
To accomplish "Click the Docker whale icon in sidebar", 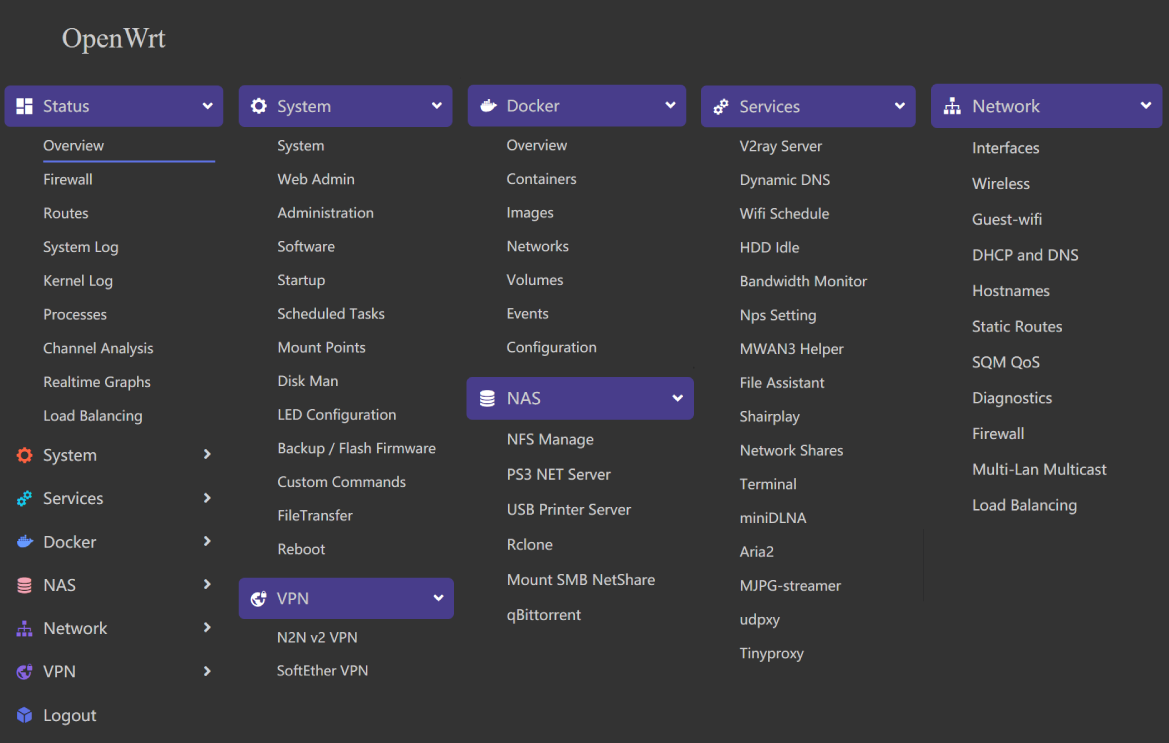I will point(24,542).
